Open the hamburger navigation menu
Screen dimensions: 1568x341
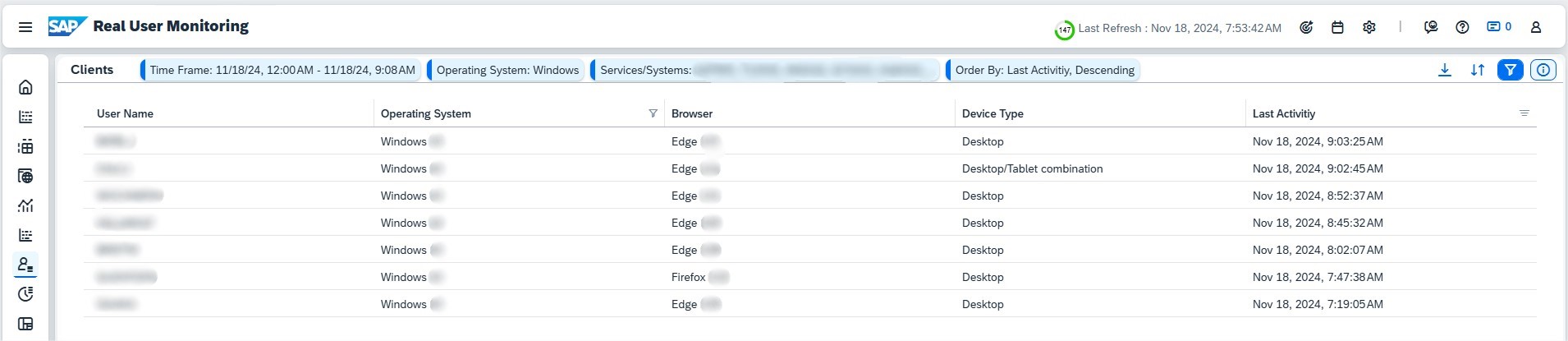tap(25, 27)
